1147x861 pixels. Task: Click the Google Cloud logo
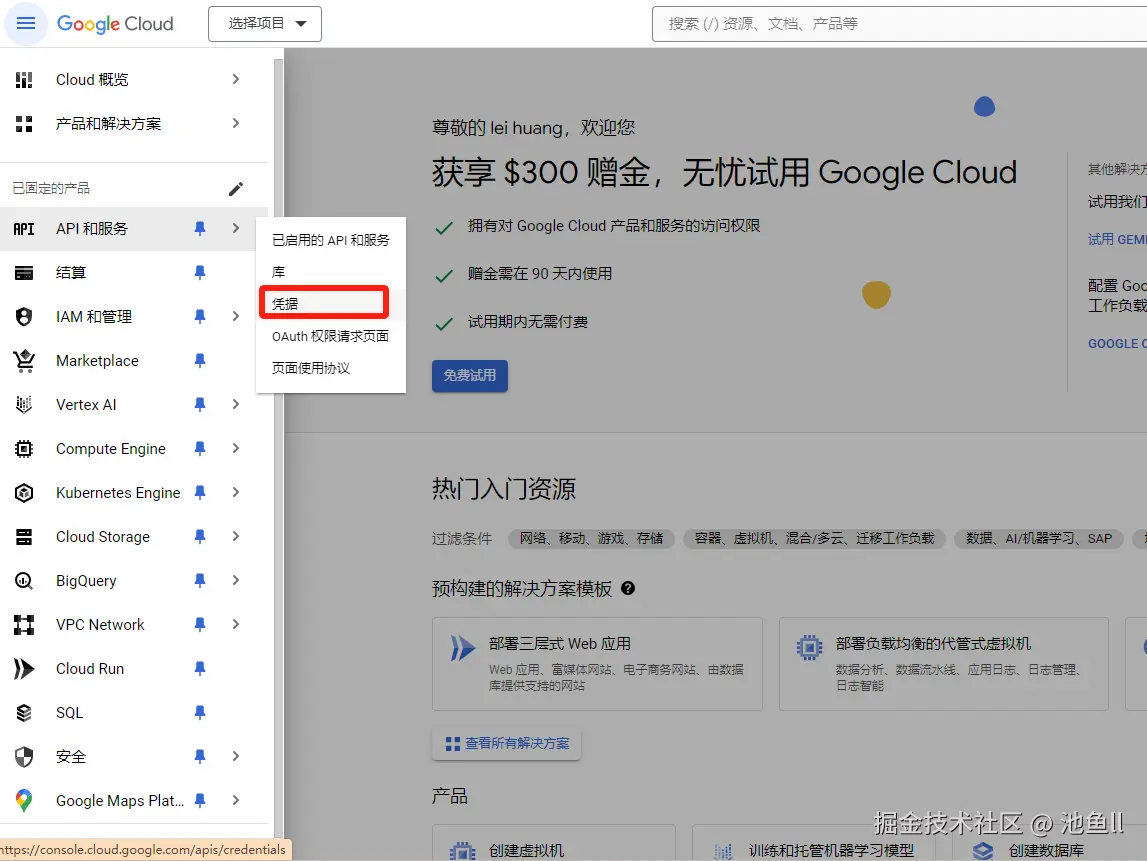[x=115, y=23]
